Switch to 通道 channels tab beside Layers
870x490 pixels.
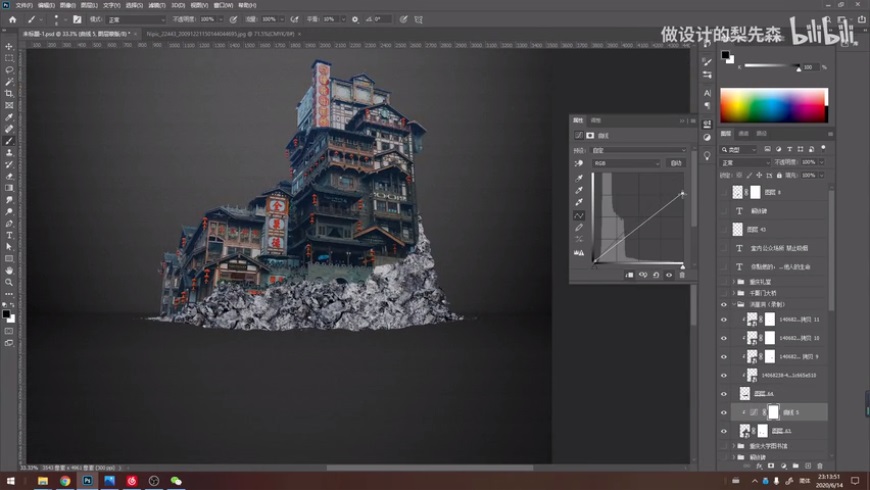(x=743, y=134)
